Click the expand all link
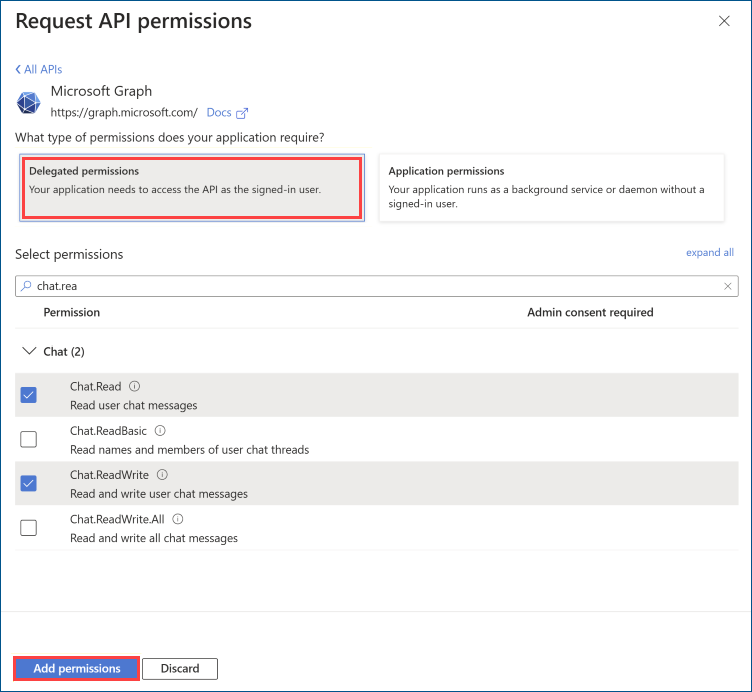Screen dimensions: 752x692 point(710,253)
